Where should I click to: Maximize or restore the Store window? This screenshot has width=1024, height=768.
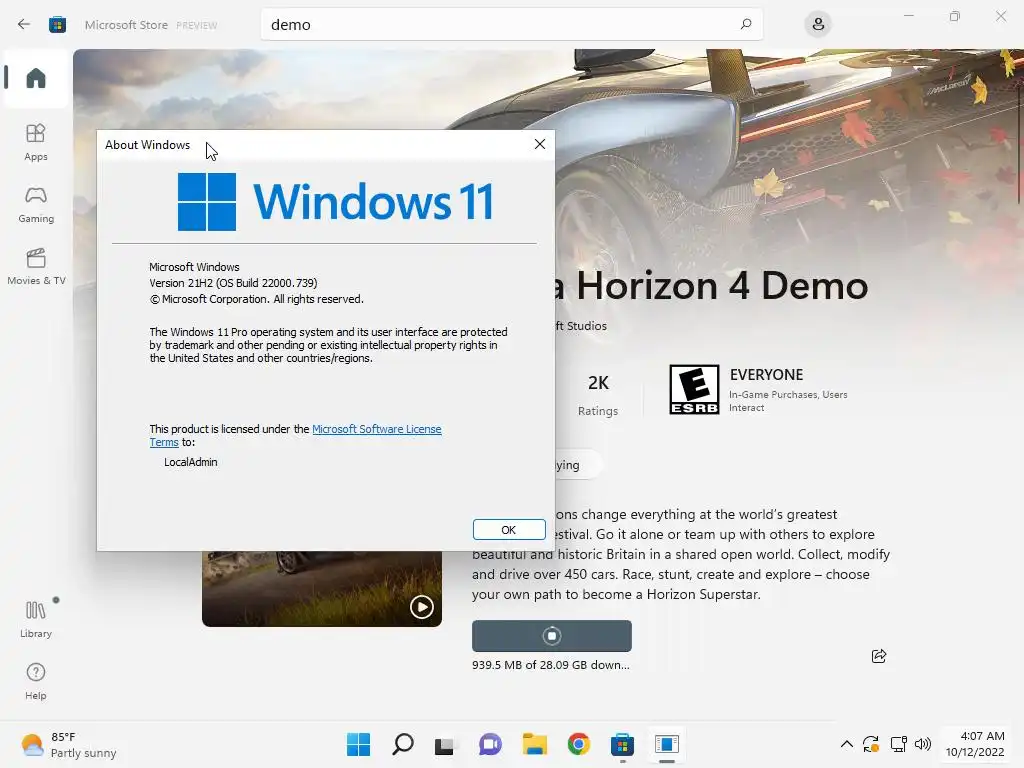tap(955, 16)
